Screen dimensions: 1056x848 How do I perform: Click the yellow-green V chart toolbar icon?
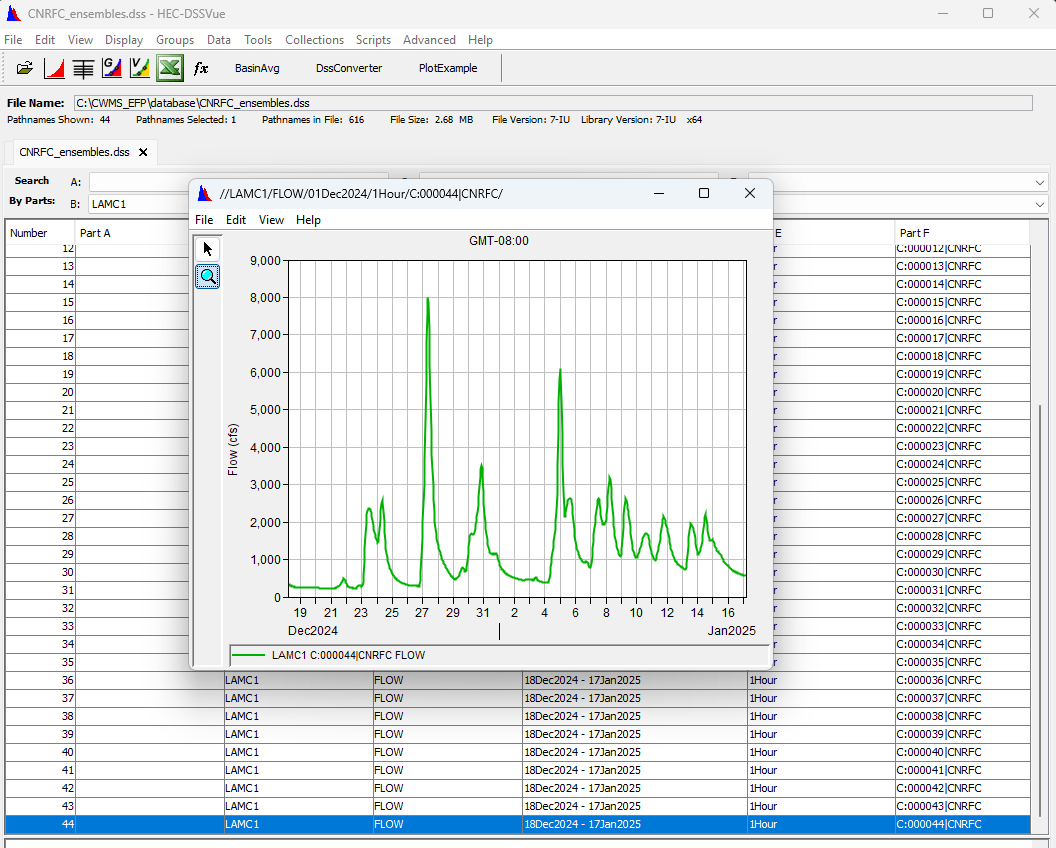point(140,68)
